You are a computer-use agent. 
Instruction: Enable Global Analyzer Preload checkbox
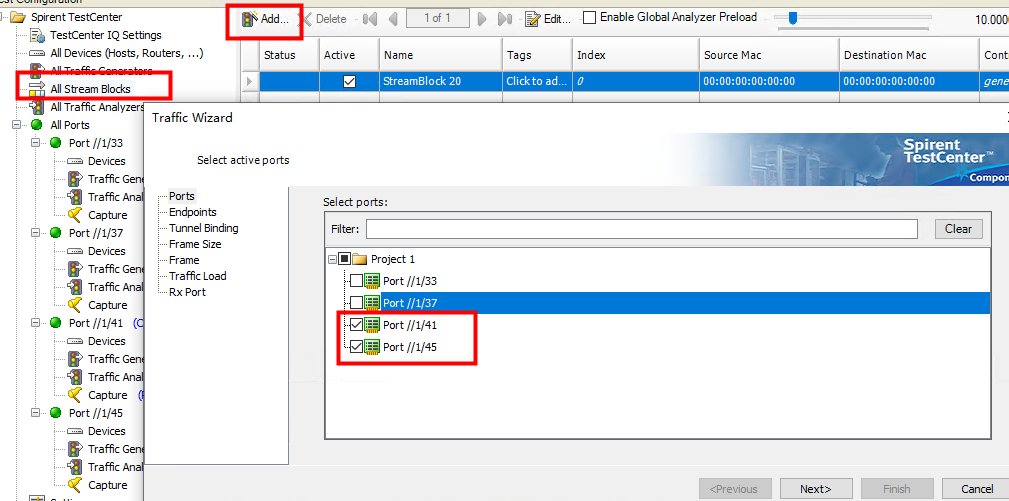pos(589,18)
